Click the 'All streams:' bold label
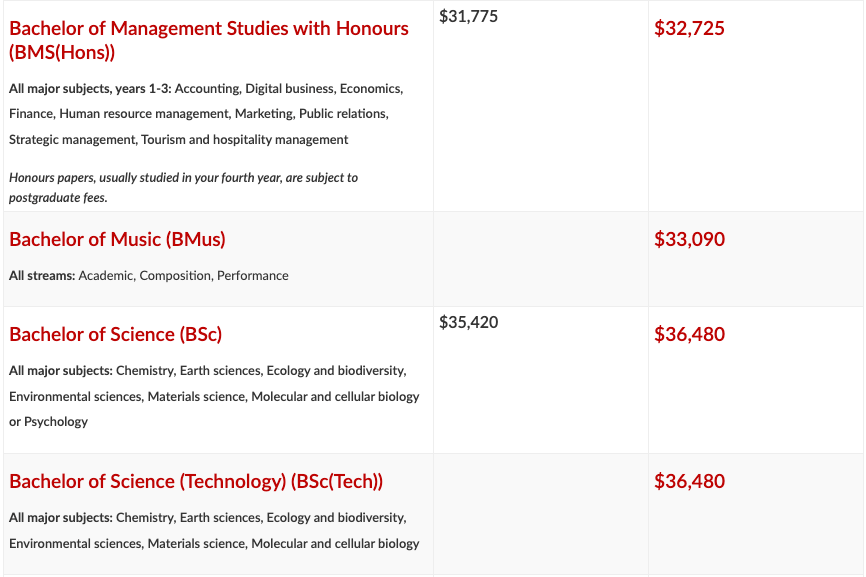 point(42,275)
